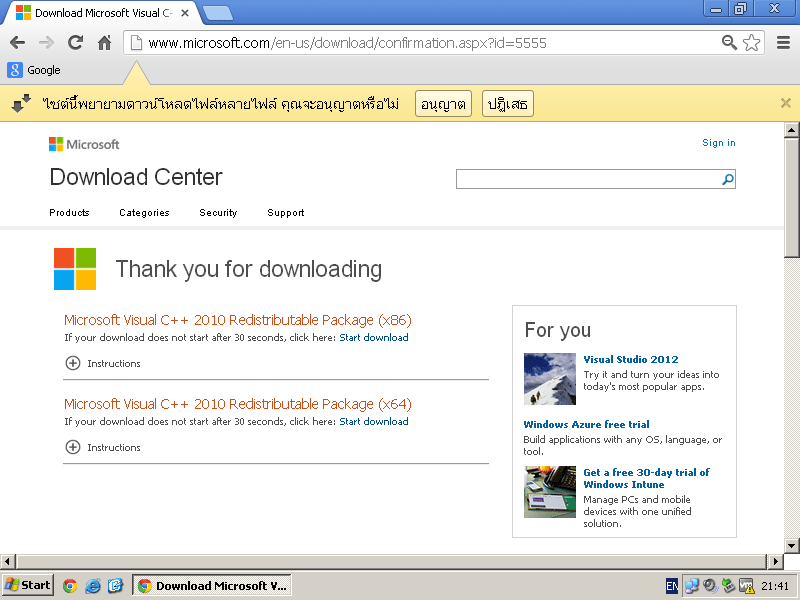Open the Categories menu
Screen dimensions: 800x600
point(144,213)
